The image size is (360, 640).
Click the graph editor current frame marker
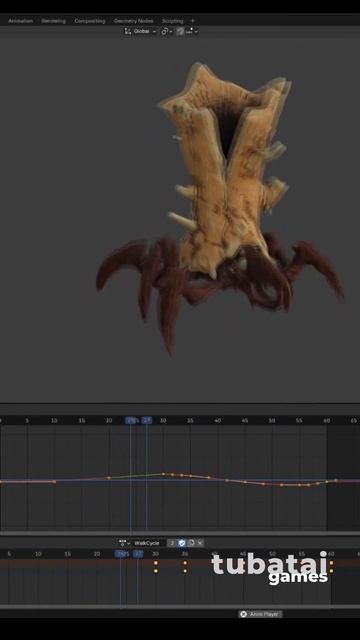point(131,420)
